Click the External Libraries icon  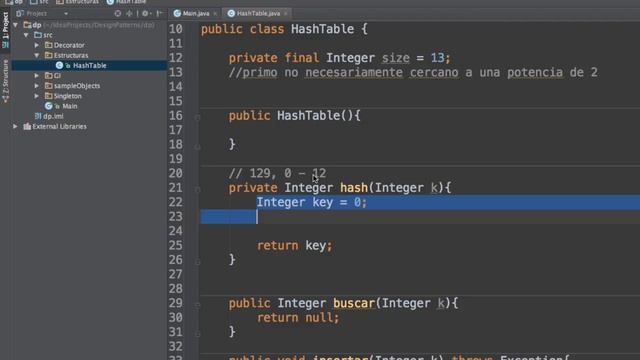click(27, 127)
